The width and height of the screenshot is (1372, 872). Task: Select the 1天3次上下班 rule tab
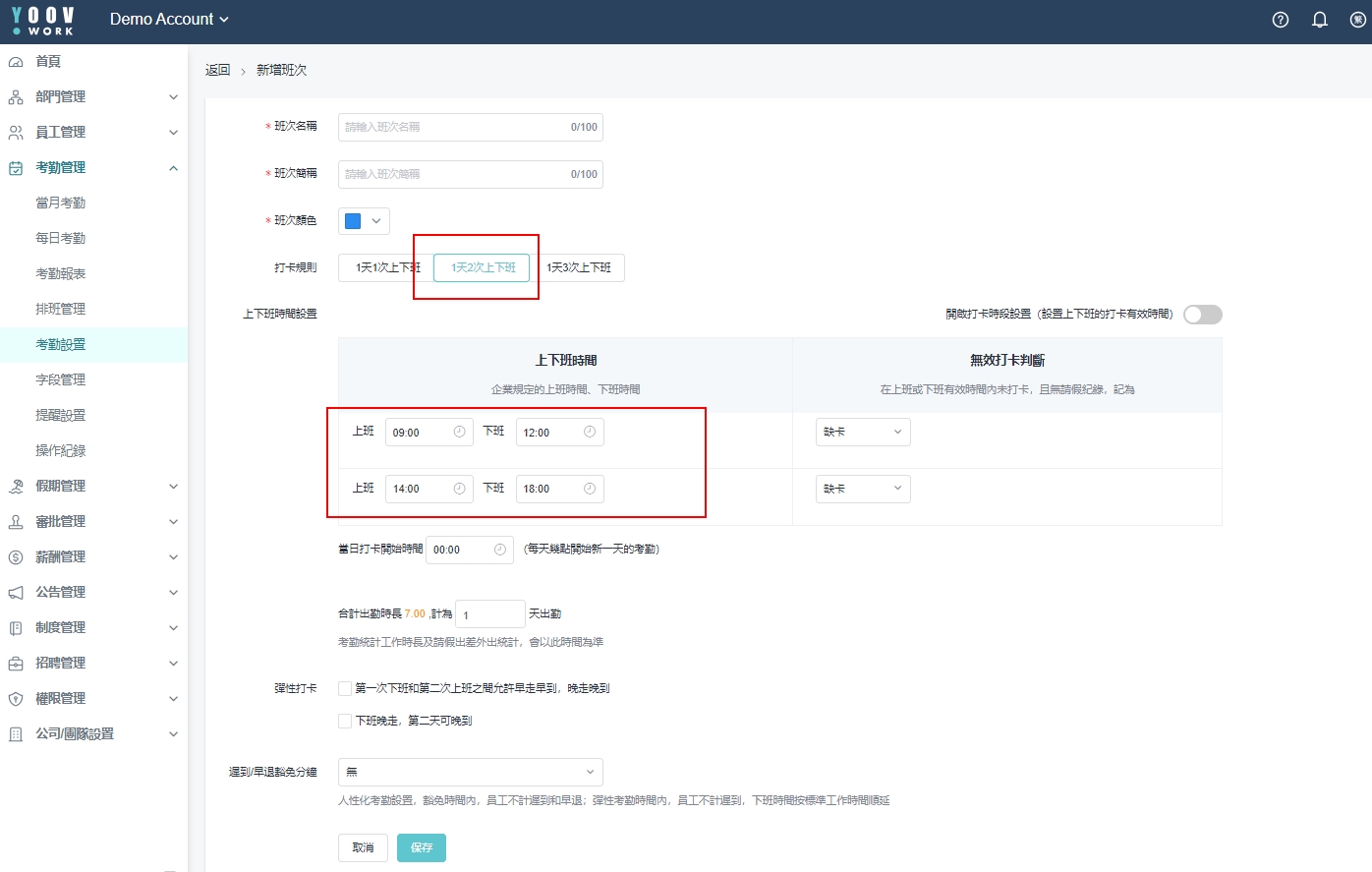point(579,268)
